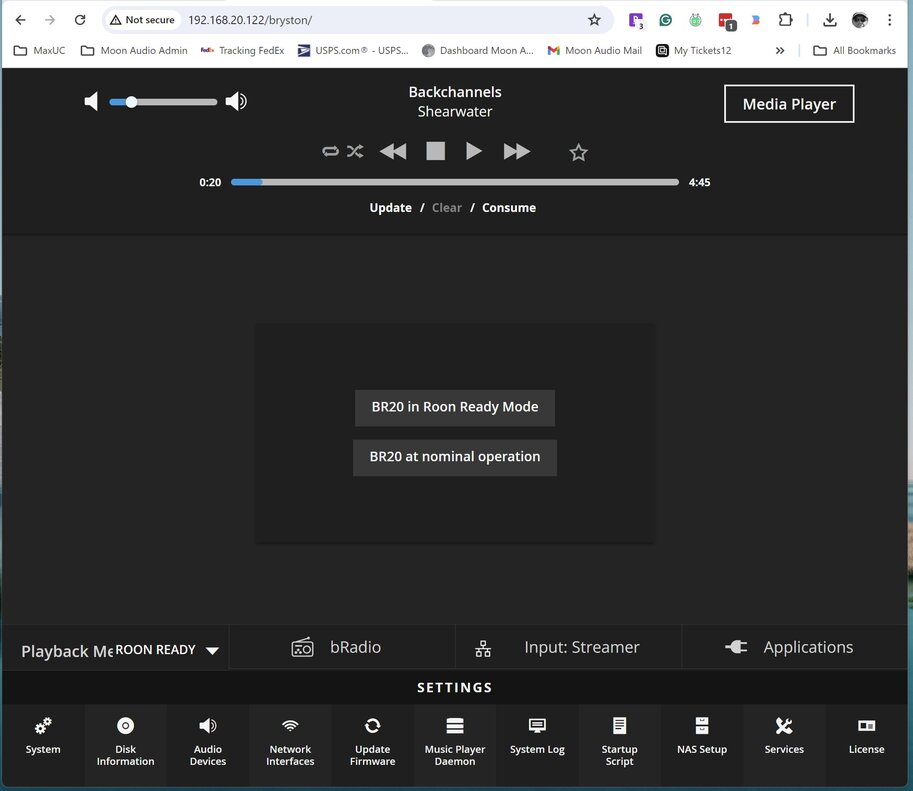This screenshot has width=913, height=791.
Task: Open the Media Player view
Action: pos(789,104)
